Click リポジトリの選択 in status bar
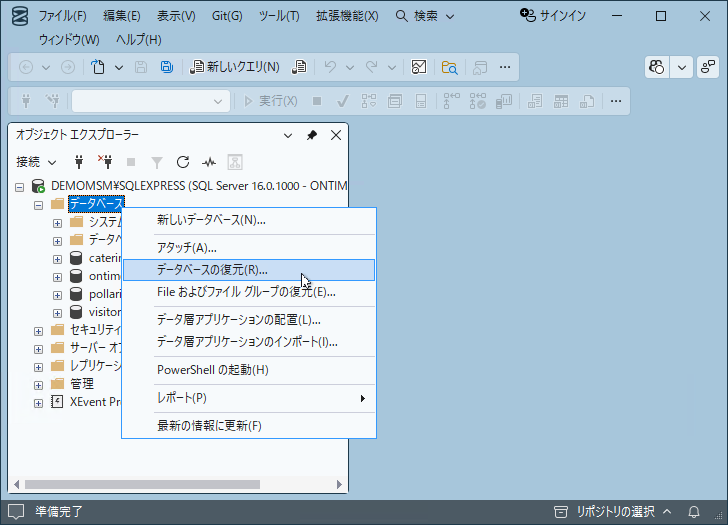This screenshot has width=728, height=525. [x=614, y=512]
